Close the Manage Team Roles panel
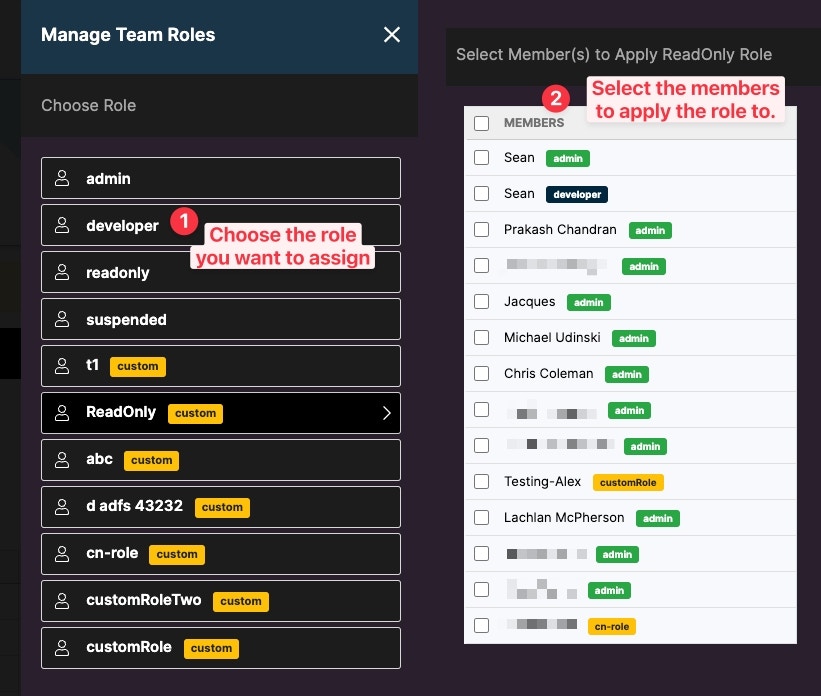821x696 pixels. click(x=392, y=35)
